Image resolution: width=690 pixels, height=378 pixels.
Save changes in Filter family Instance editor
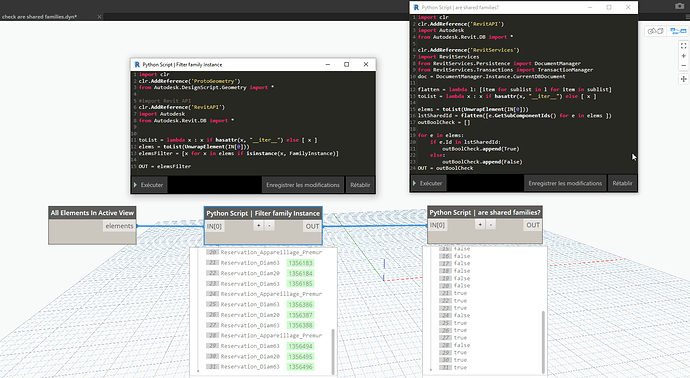(x=303, y=185)
